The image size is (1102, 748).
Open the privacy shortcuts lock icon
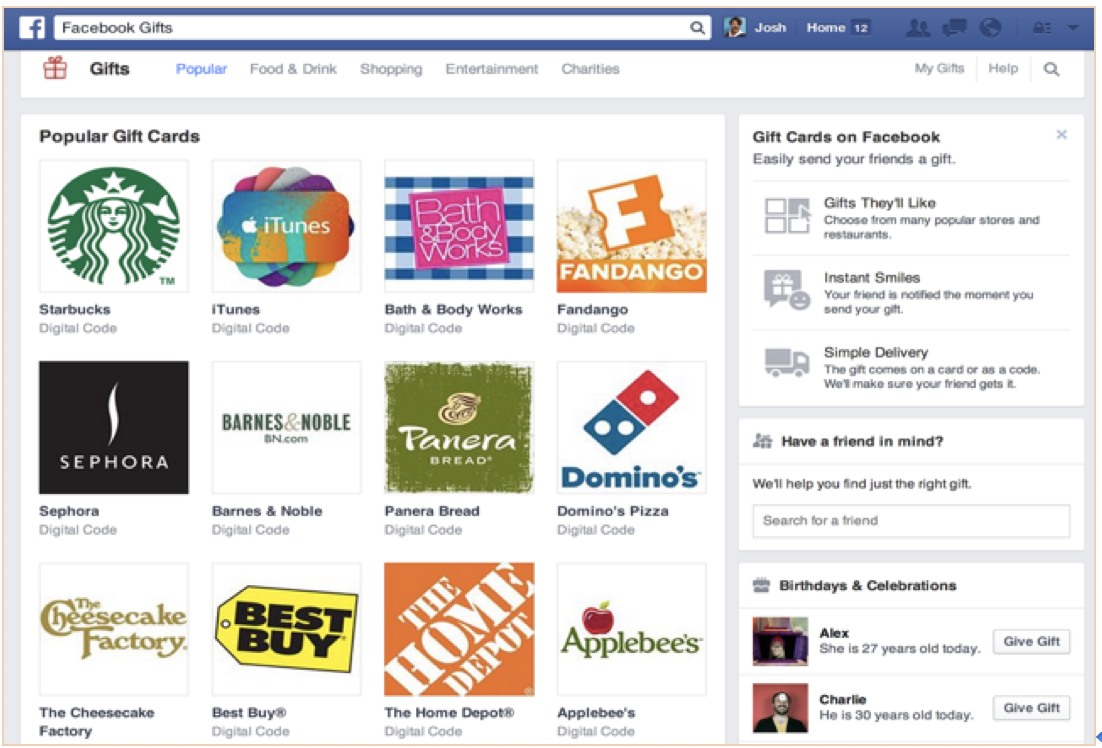1042,28
